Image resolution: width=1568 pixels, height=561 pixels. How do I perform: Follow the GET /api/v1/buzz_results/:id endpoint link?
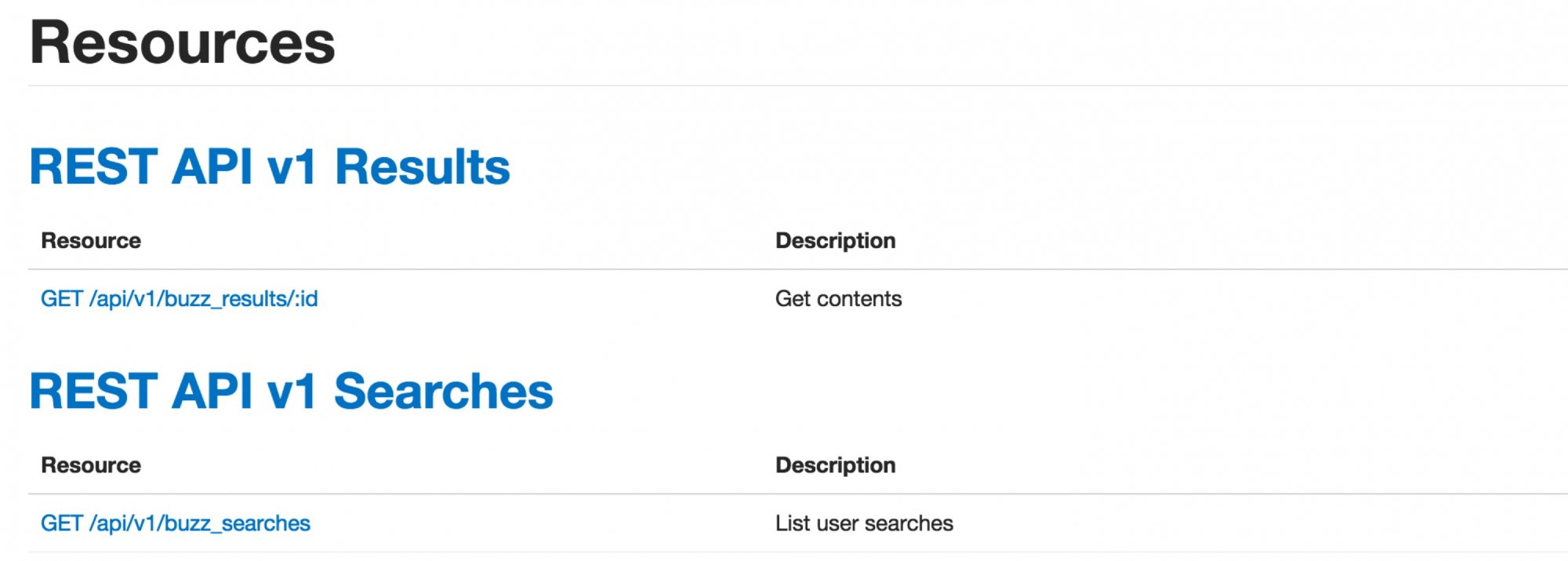coord(179,299)
